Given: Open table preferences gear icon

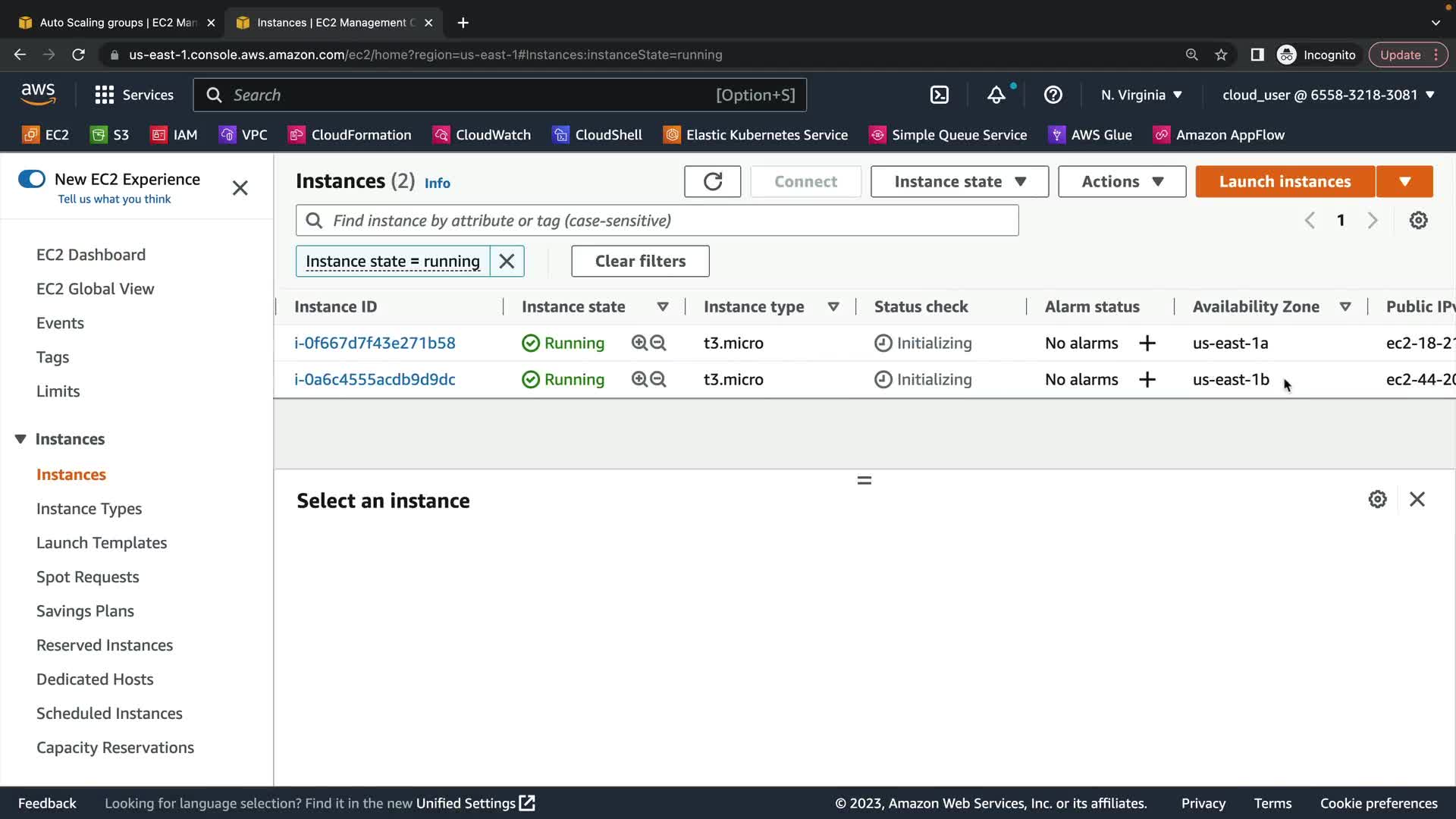Looking at the screenshot, I should tap(1418, 221).
